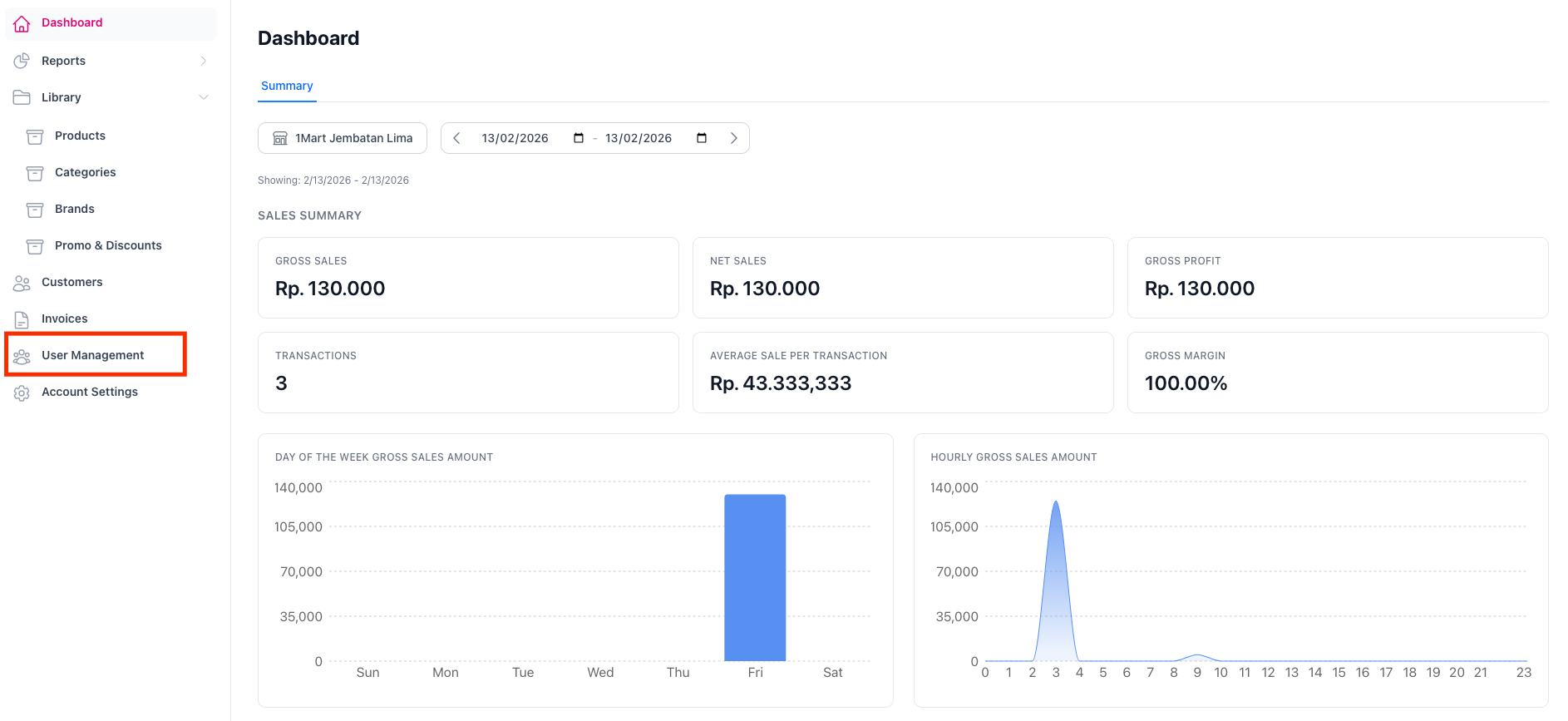The height and width of the screenshot is (721, 1568).
Task: Click the Customers people icon
Action: 22,283
